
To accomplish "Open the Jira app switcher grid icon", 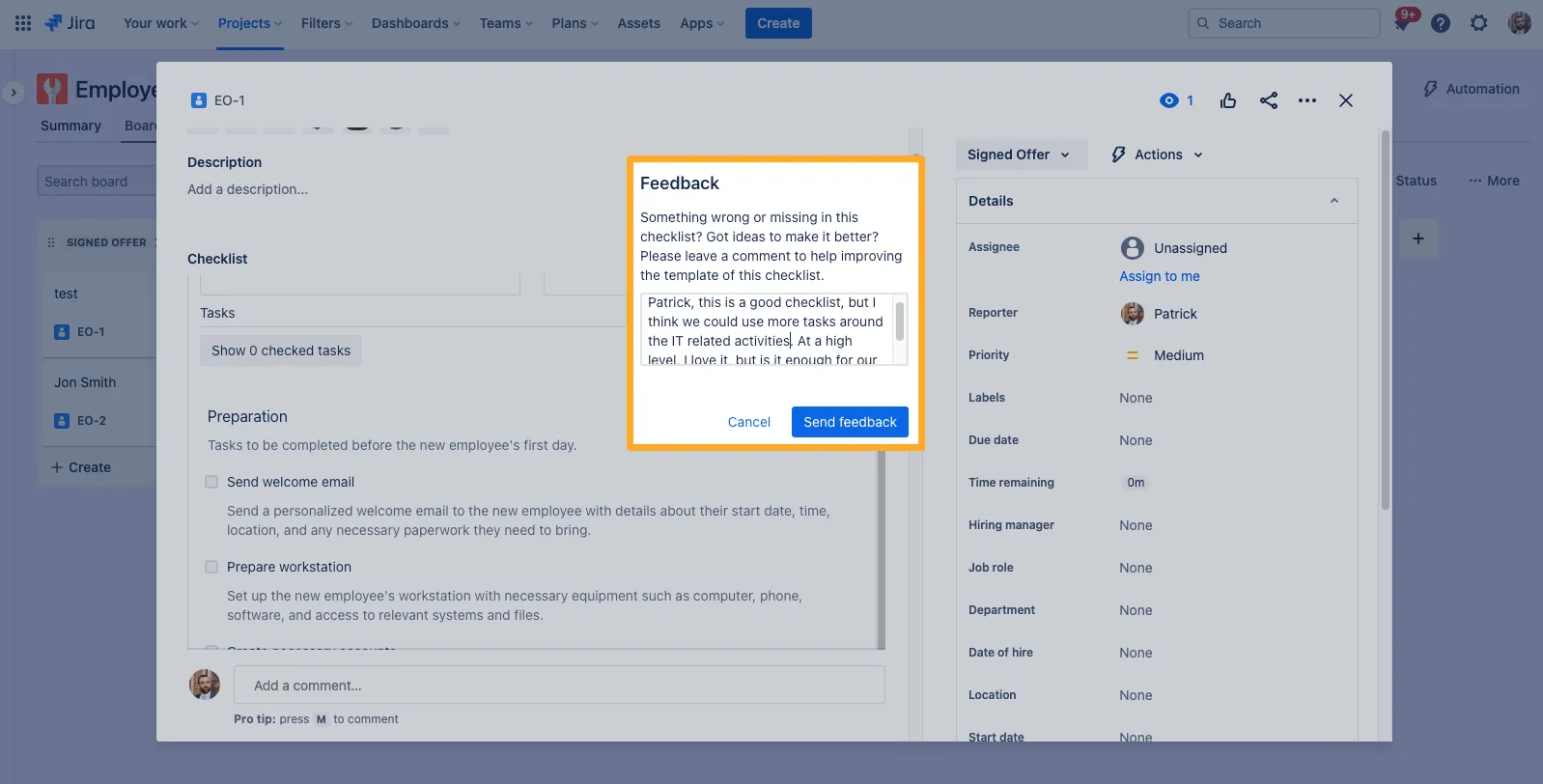I will pyautogui.click(x=23, y=23).
